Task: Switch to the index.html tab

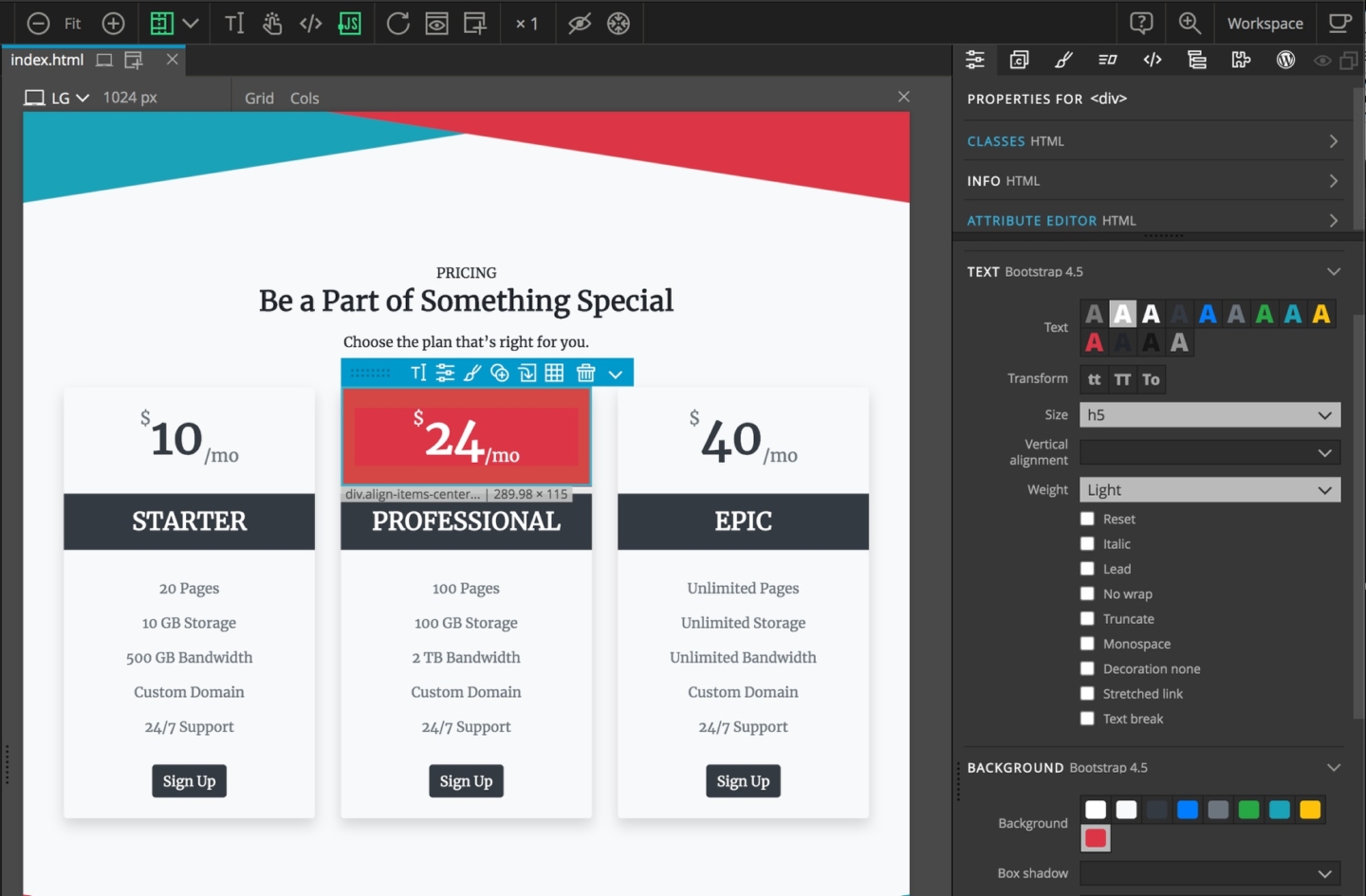Action: (46, 60)
